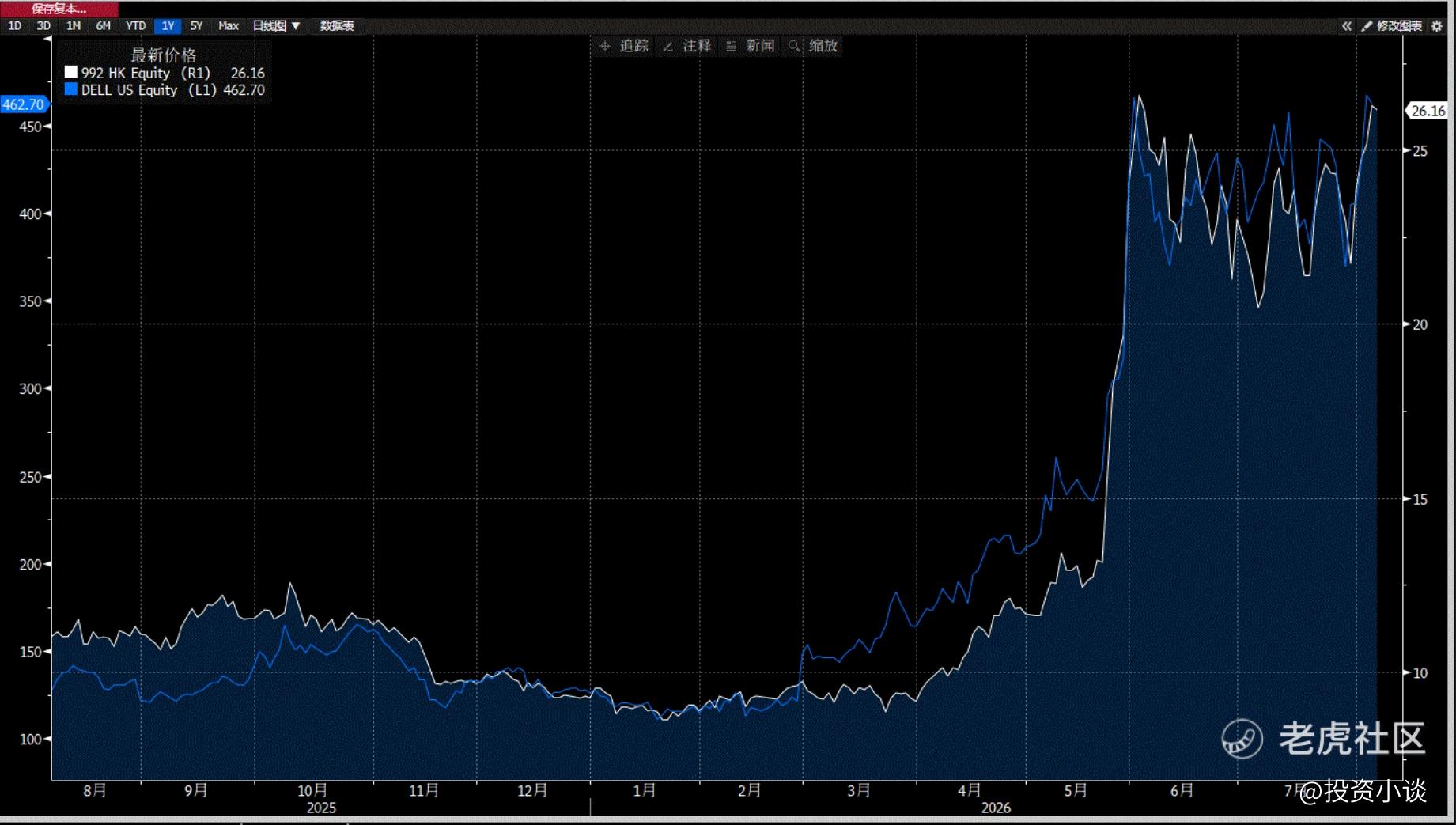Click the blue DELL US Equity legend swatch

click(x=71, y=90)
